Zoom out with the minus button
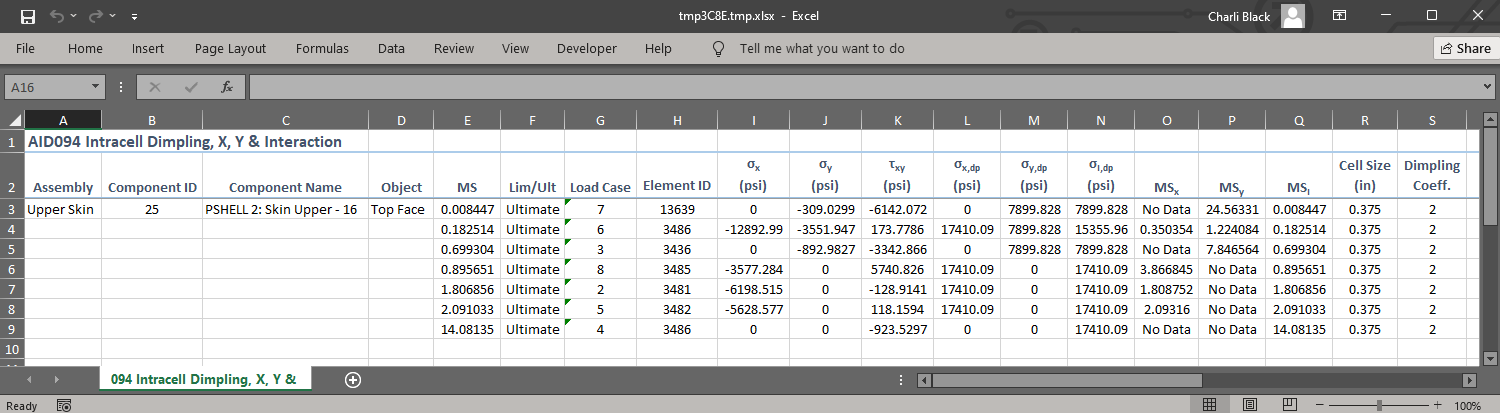Screen dimensions: 1500x413 (x=1321, y=405)
